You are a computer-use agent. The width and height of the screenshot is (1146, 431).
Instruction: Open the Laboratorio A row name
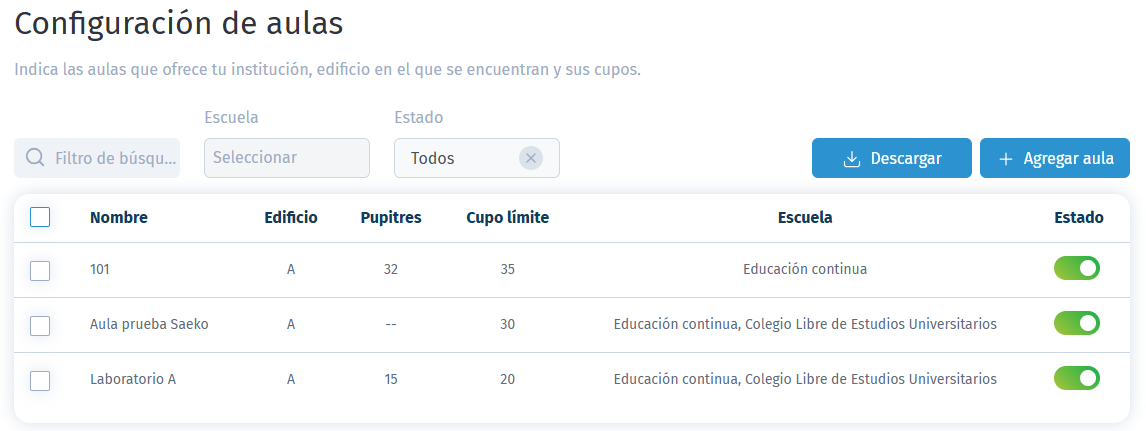tap(133, 379)
